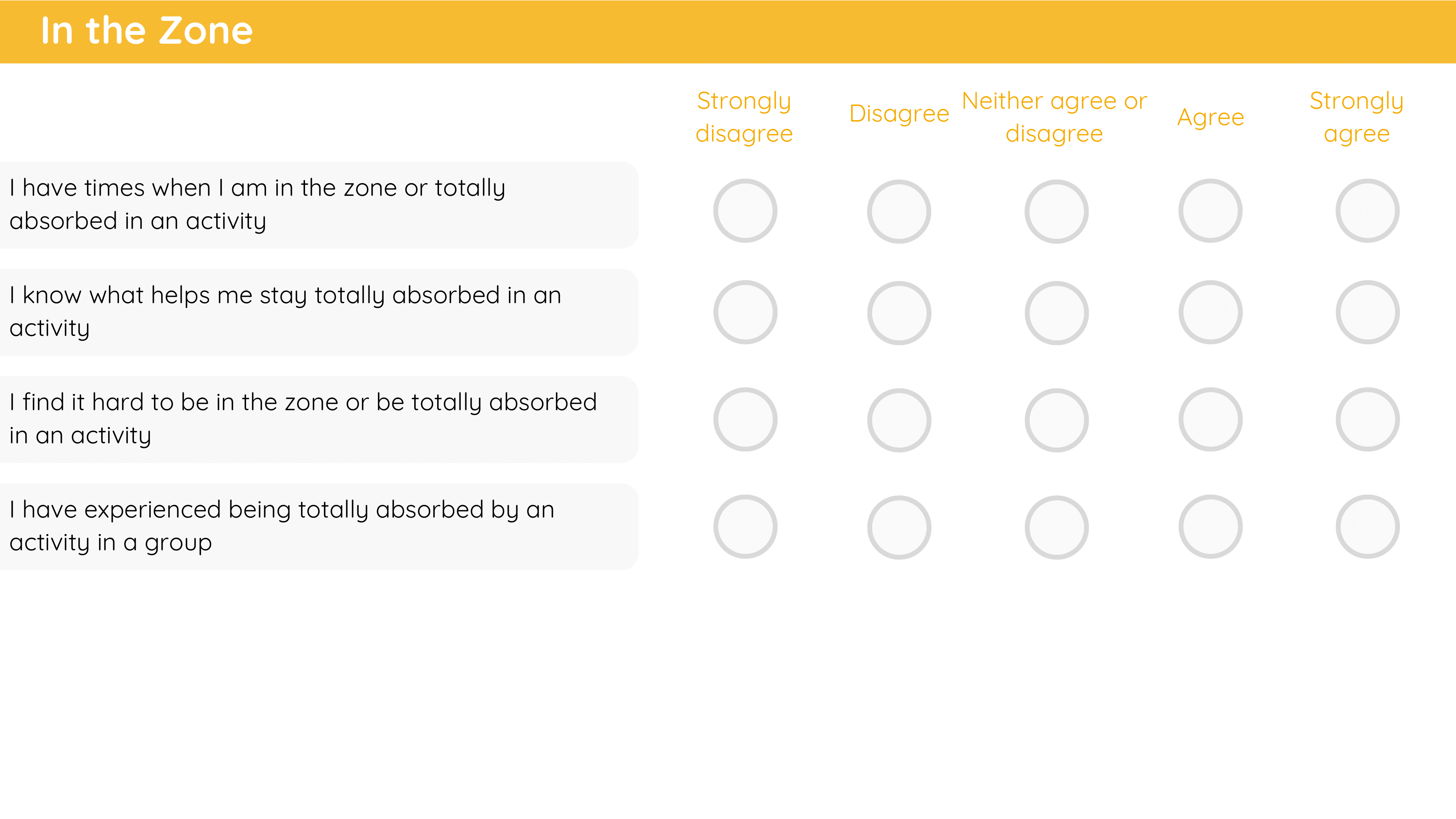The height and width of the screenshot is (819, 1456).
Task: Select Strongly disagree for 'in the zone' times statement
Action: click(x=745, y=211)
